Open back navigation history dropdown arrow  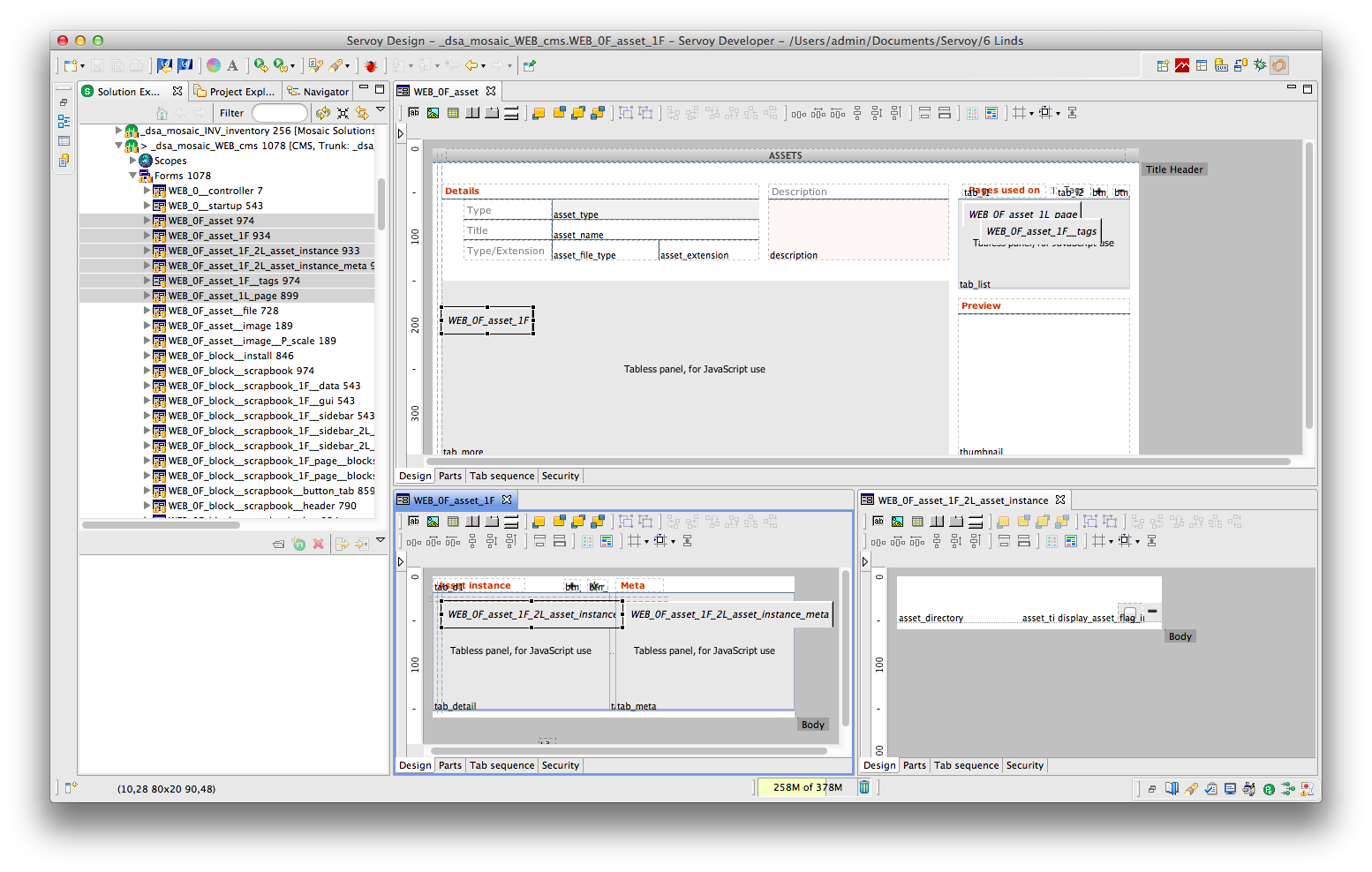click(x=484, y=66)
